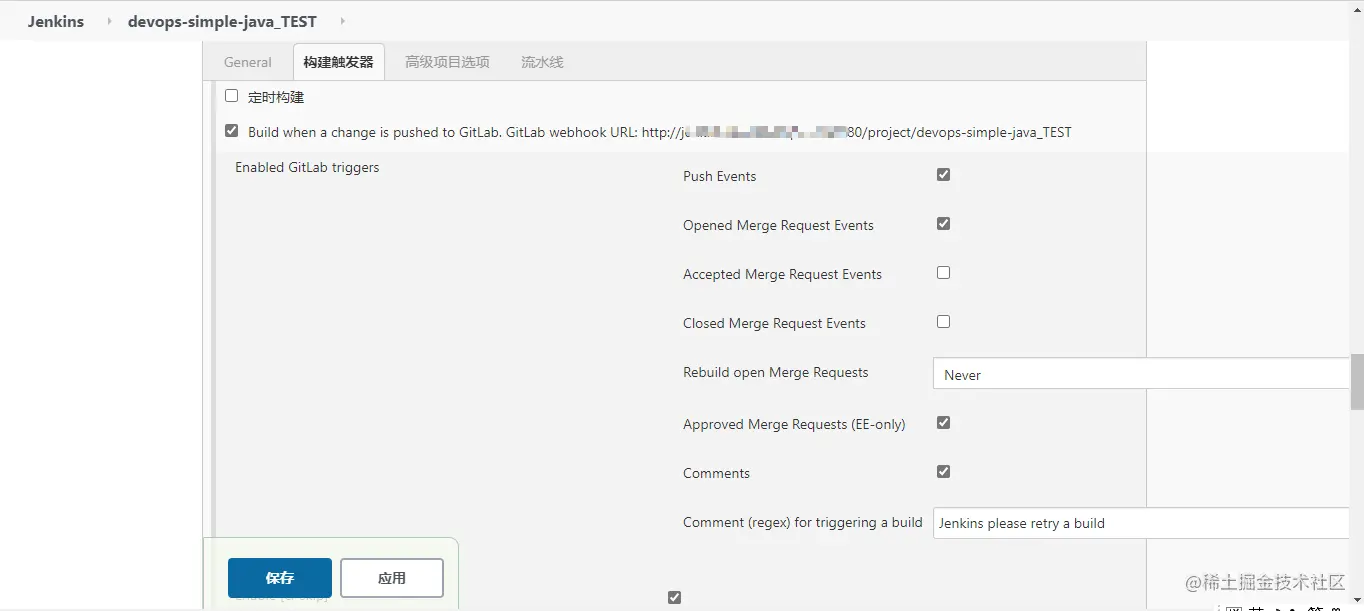Click the Opened Merge Request Events label

tap(778, 225)
